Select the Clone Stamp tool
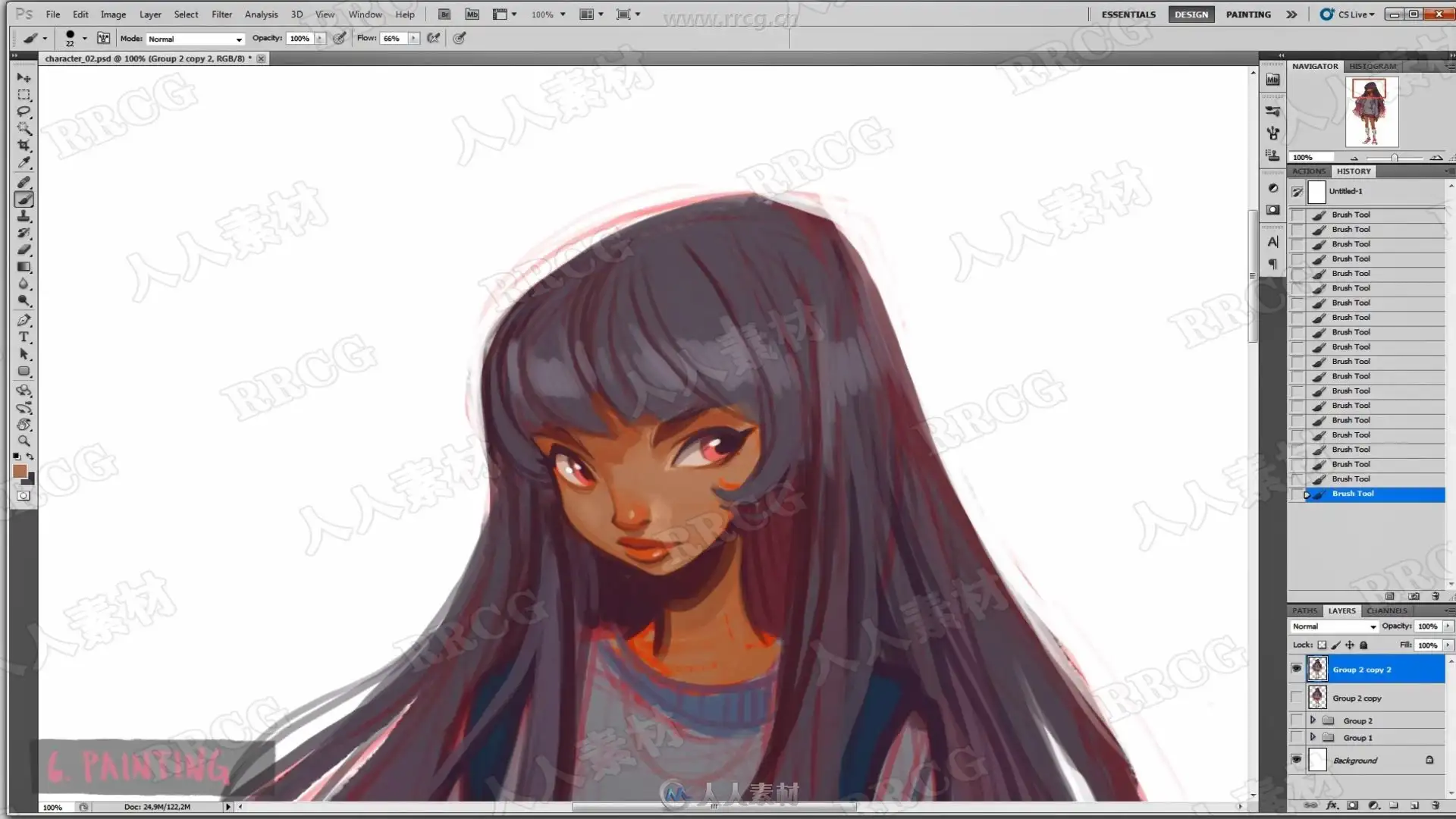Image resolution: width=1456 pixels, height=819 pixels. [24, 216]
